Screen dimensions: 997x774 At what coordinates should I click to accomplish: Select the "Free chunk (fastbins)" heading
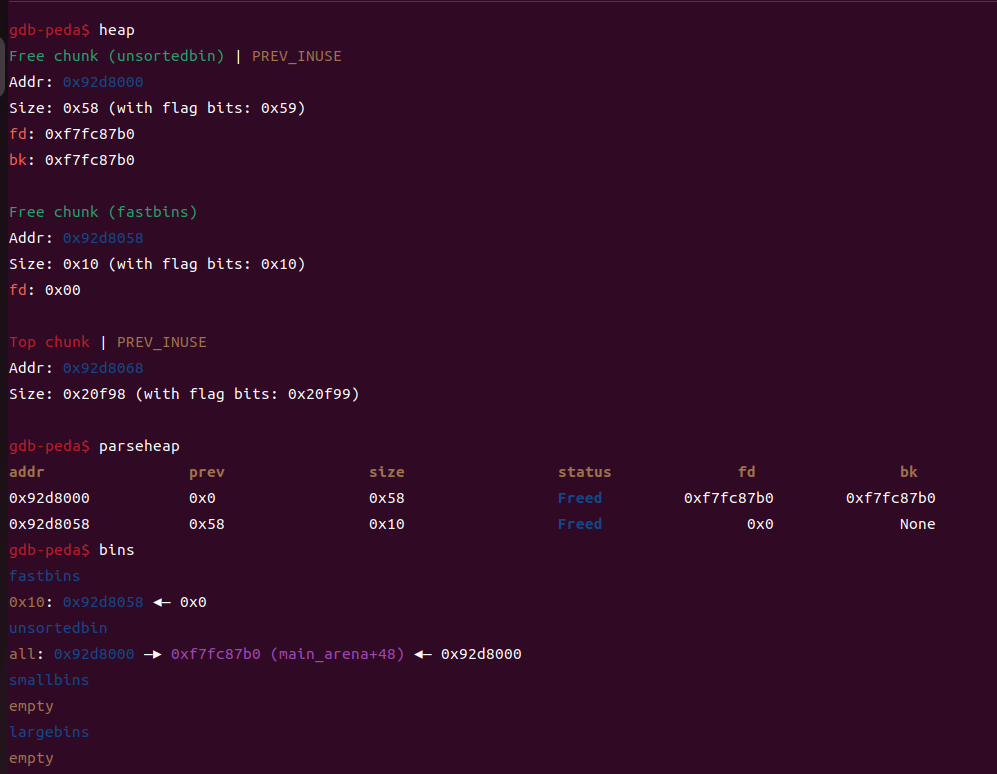(103, 212)
